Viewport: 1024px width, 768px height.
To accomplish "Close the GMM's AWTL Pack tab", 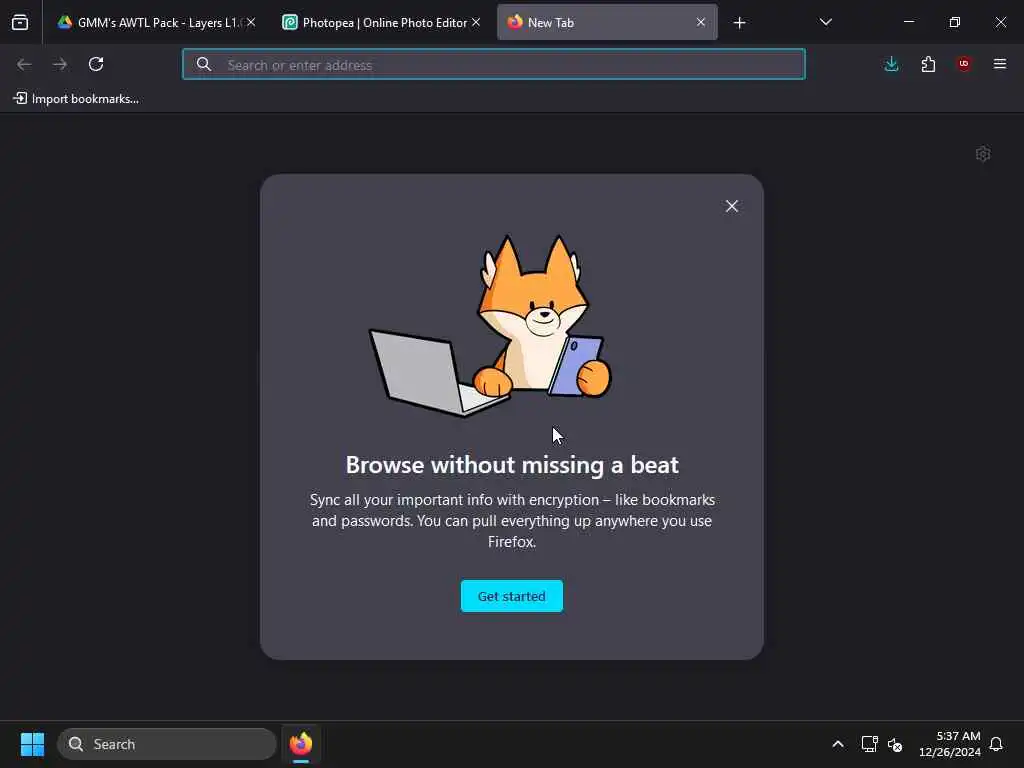I will 251,22.
